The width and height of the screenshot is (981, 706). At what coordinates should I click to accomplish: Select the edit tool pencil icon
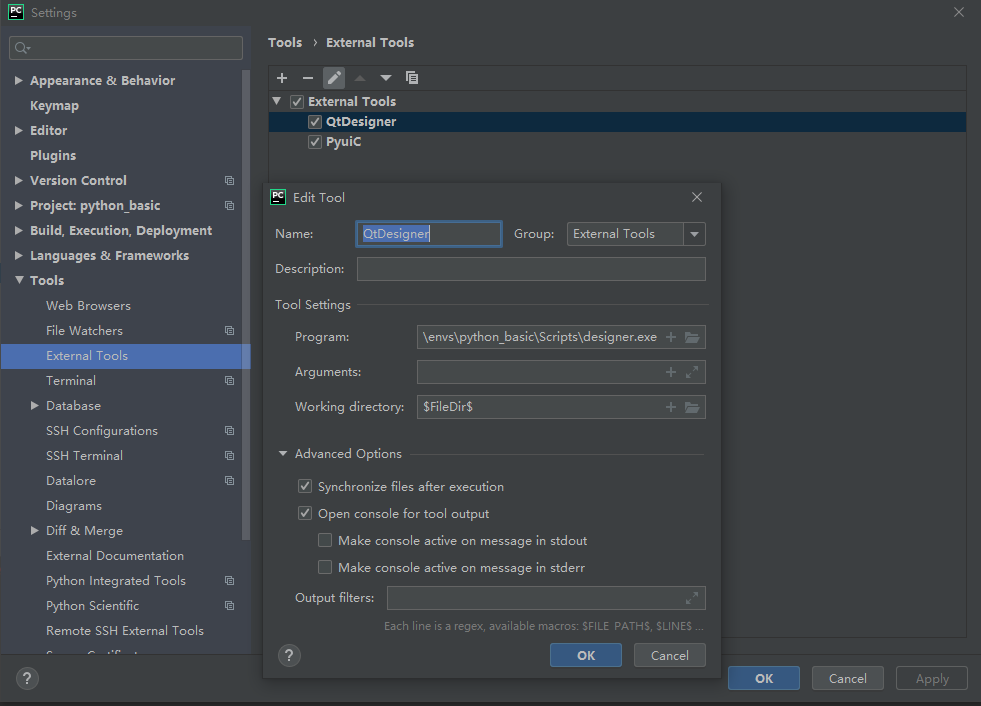pyautogui.click(x=334, y=77)
